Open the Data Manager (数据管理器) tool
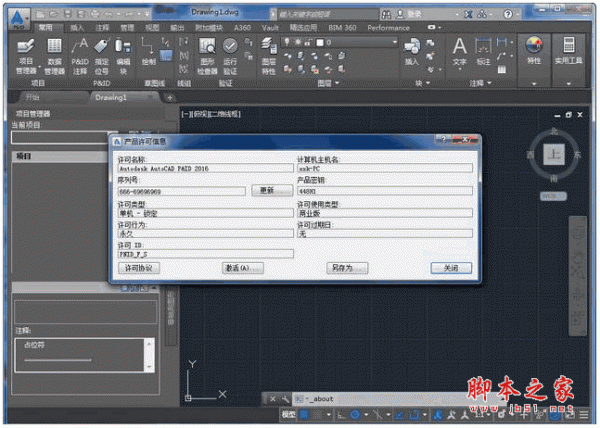The image size is (600, 428). click(54, 56)
